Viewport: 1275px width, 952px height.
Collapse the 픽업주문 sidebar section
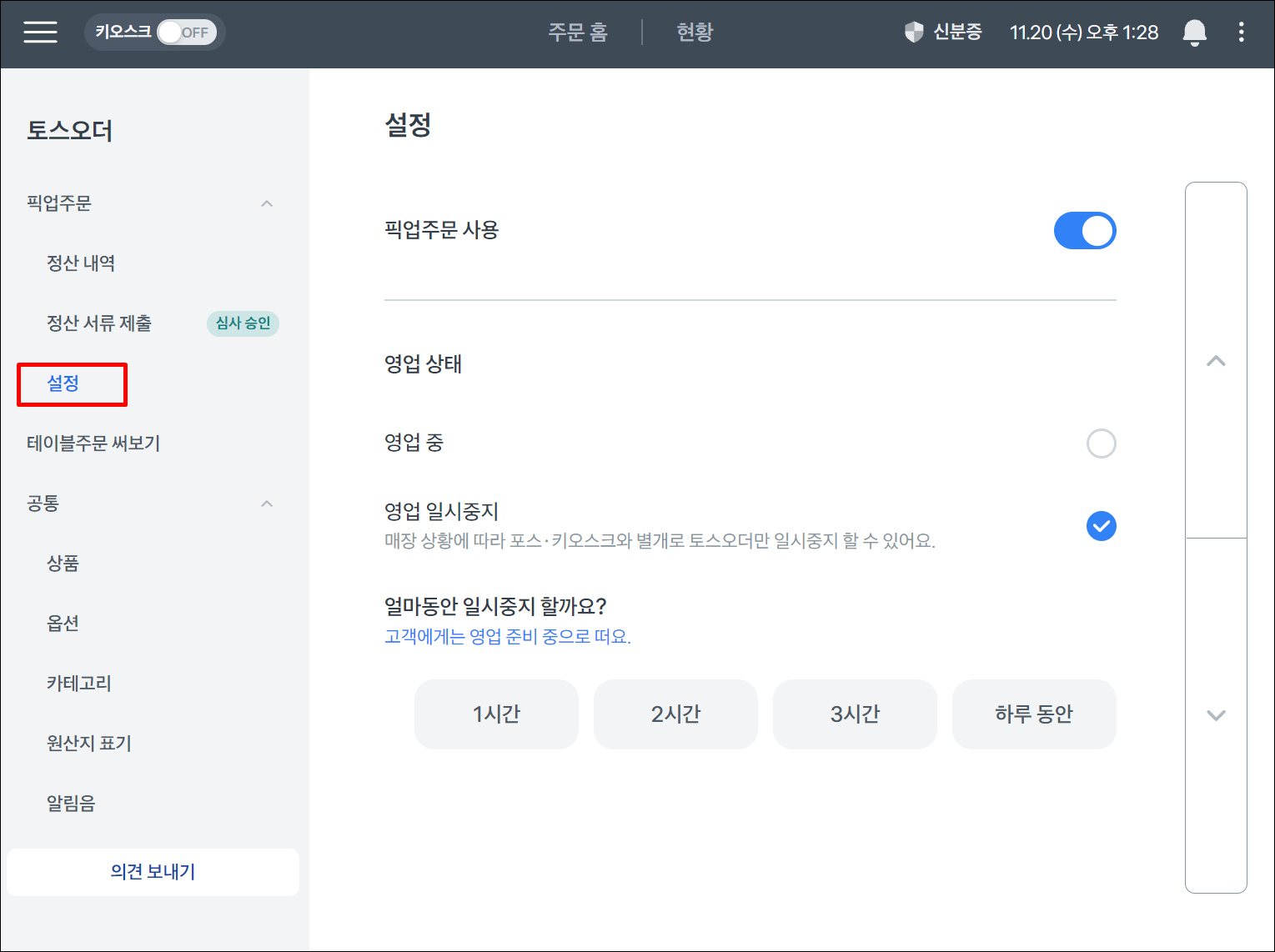click(267, 203)
